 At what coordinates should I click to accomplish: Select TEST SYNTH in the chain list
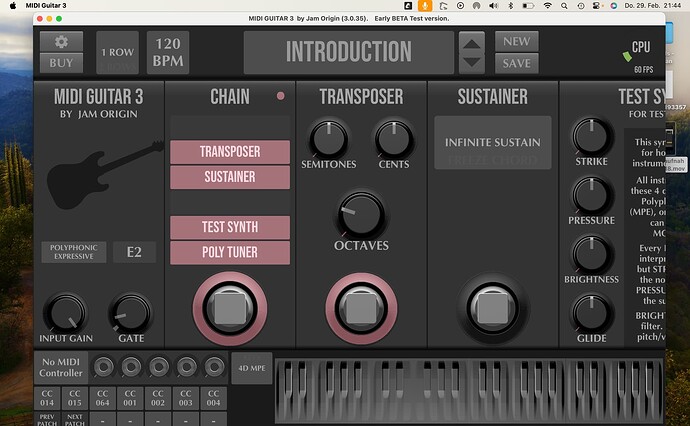(x=230, y=227)
